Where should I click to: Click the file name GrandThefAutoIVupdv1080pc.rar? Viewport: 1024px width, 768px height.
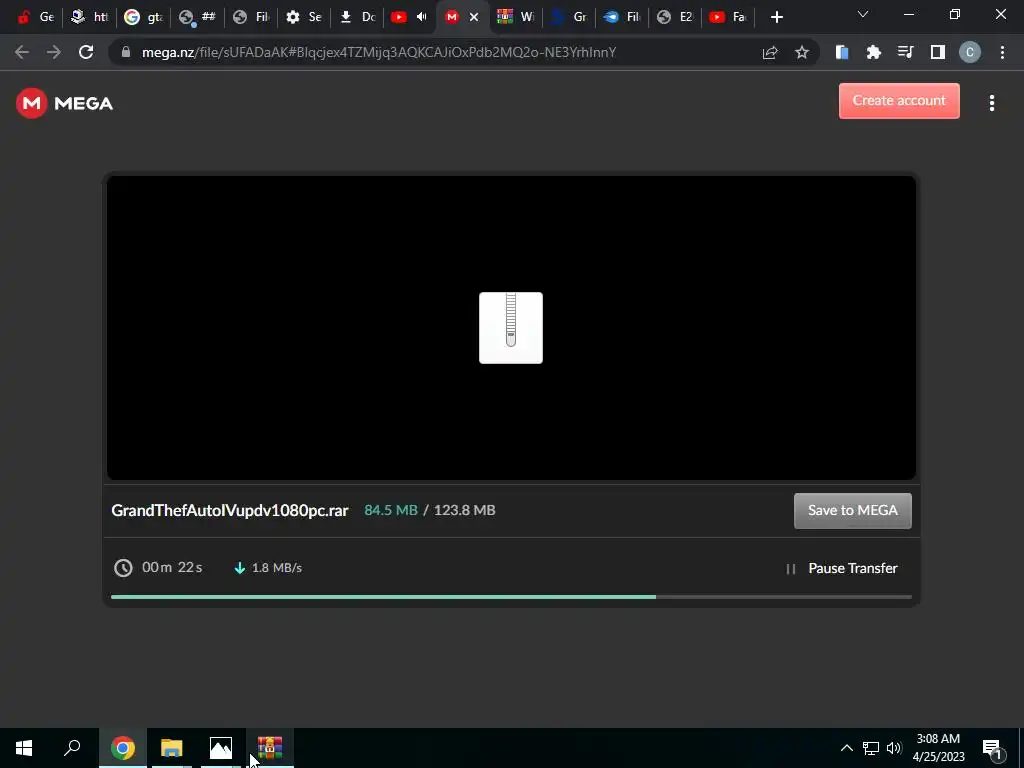point(230,510)
